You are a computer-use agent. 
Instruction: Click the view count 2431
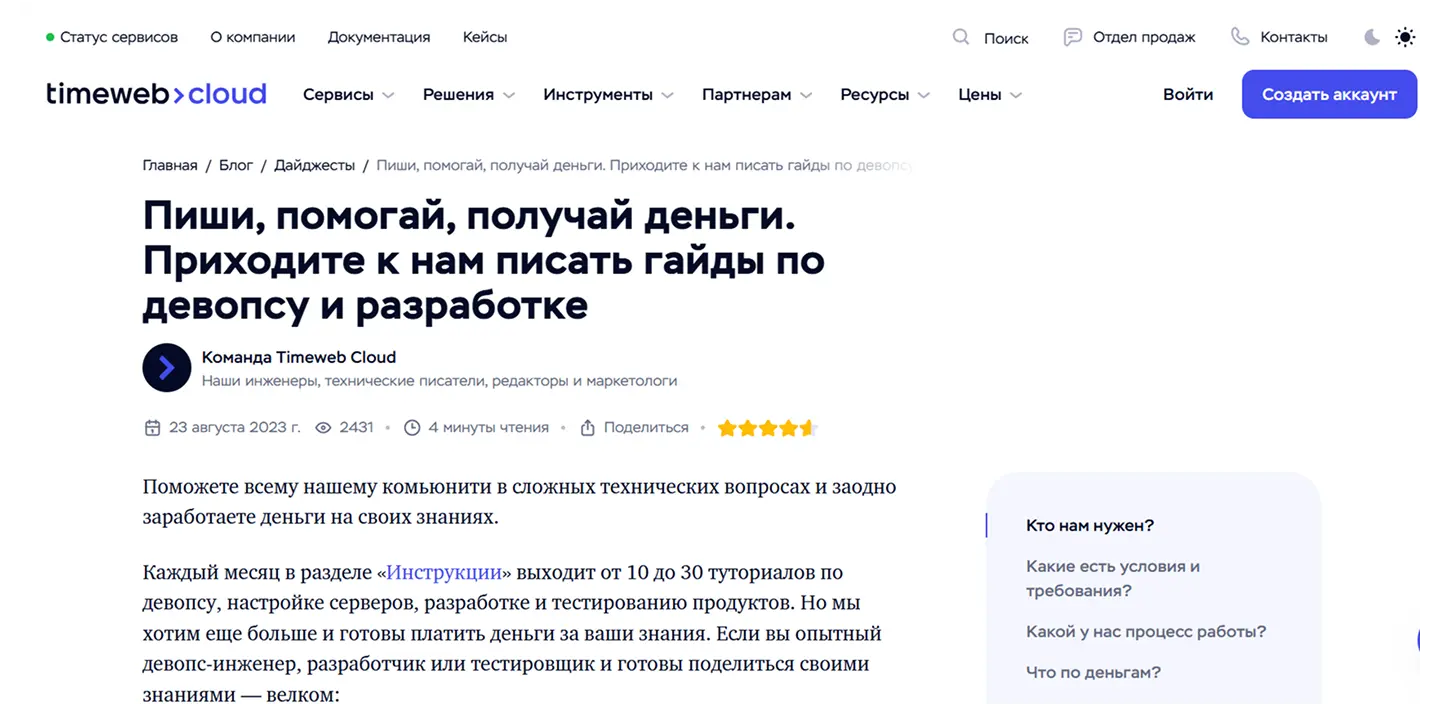tap(356, 428)
